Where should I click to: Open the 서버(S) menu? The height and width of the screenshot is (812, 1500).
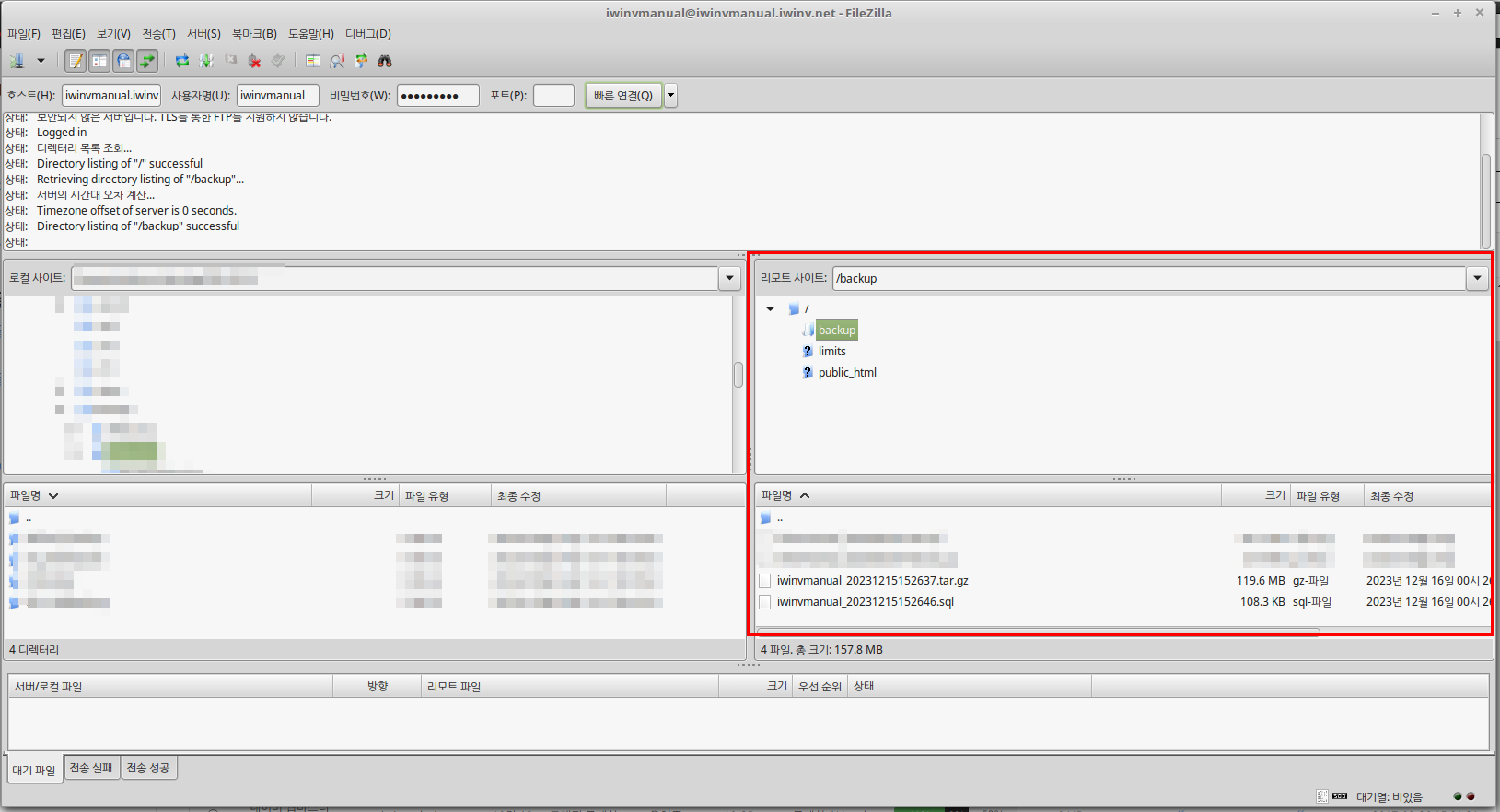pyautogui.click(x=203, y=34)
